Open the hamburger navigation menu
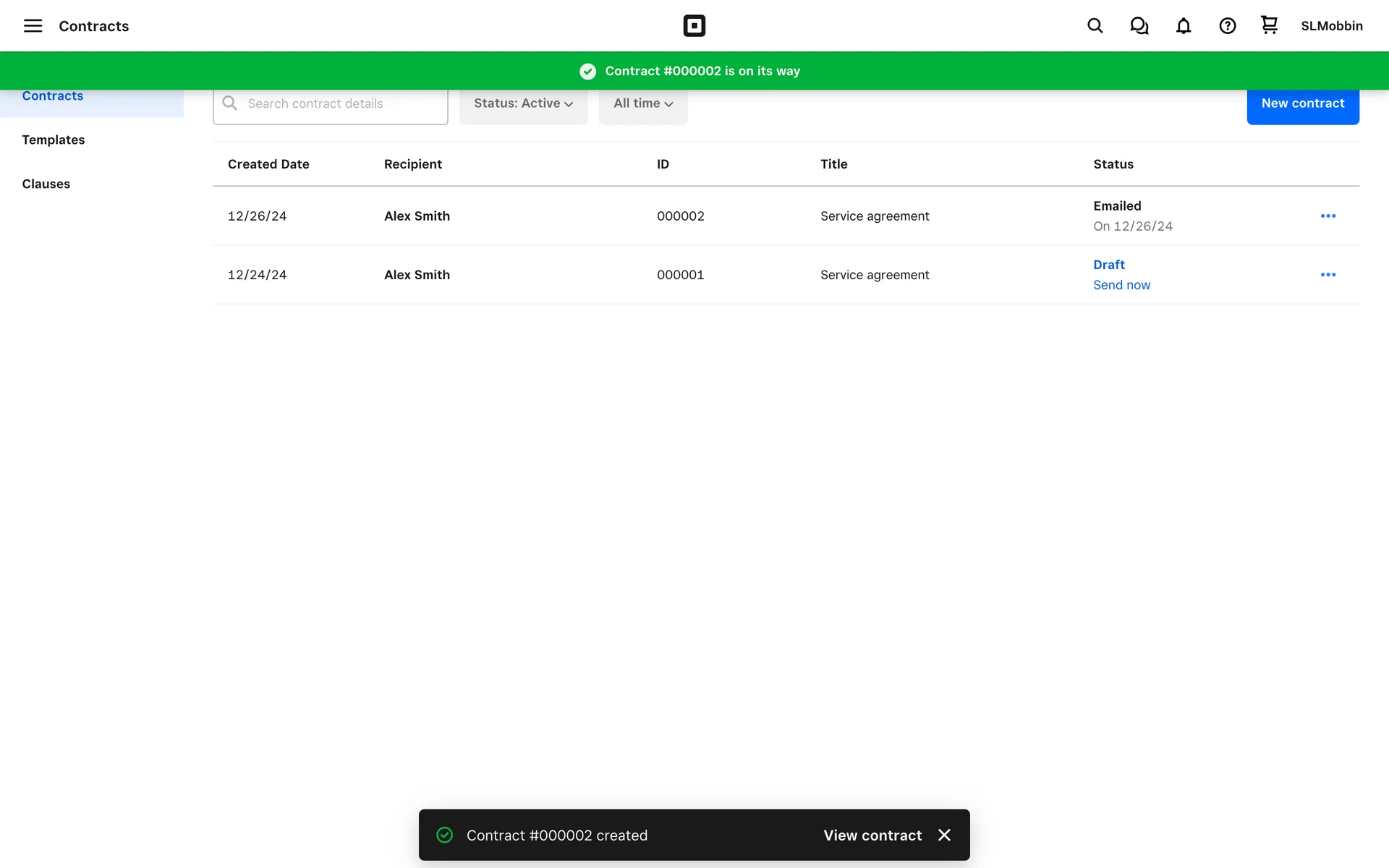 click(x=33, y=26)
